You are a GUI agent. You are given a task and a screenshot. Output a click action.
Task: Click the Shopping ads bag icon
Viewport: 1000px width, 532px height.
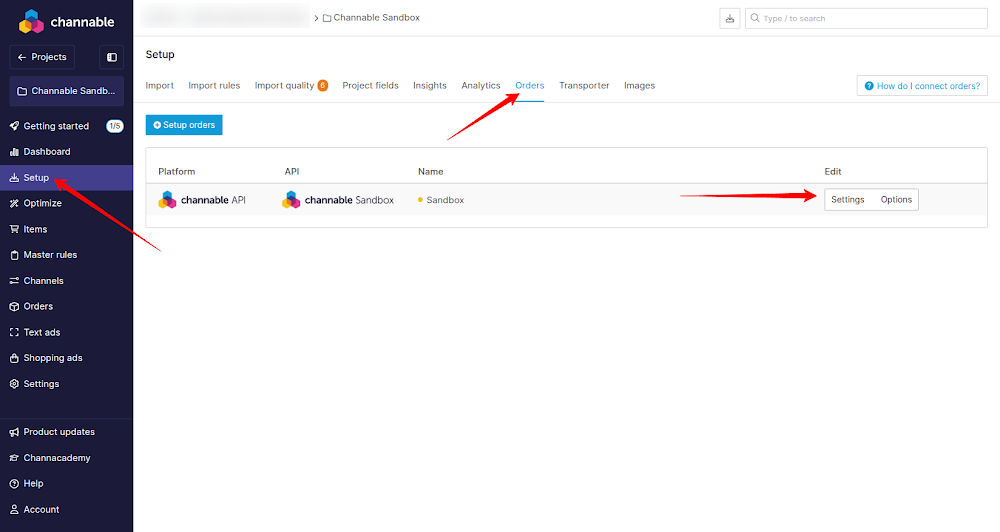tap(14, 358)
